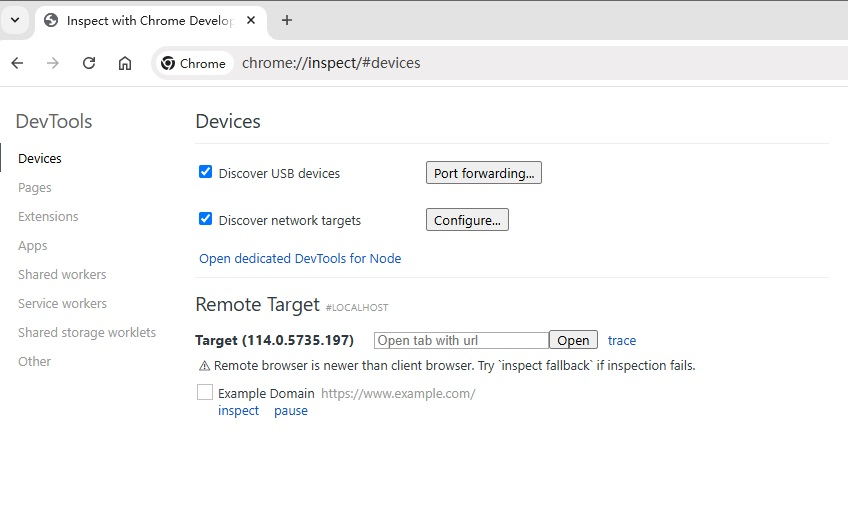
Task: Select Pages in DevTools sidebar
Action: click(x=35, y=188)
